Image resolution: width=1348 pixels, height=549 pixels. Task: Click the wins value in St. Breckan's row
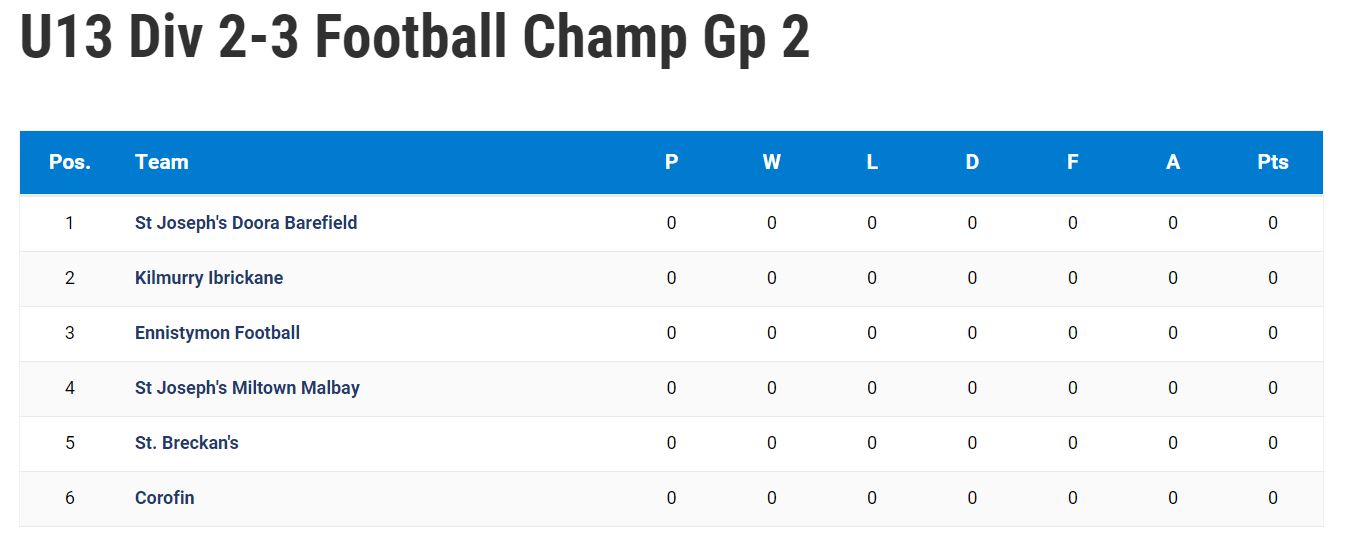coord(772,443)
